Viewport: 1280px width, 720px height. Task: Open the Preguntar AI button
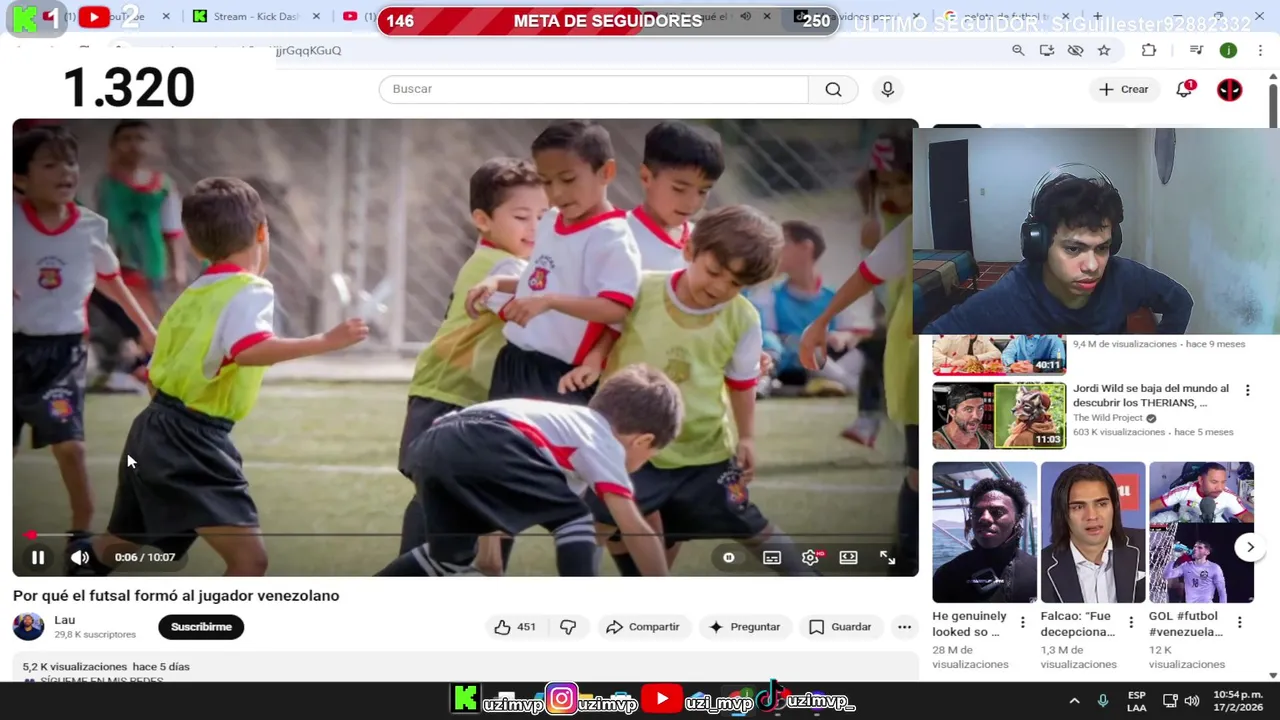click(744, 627)
